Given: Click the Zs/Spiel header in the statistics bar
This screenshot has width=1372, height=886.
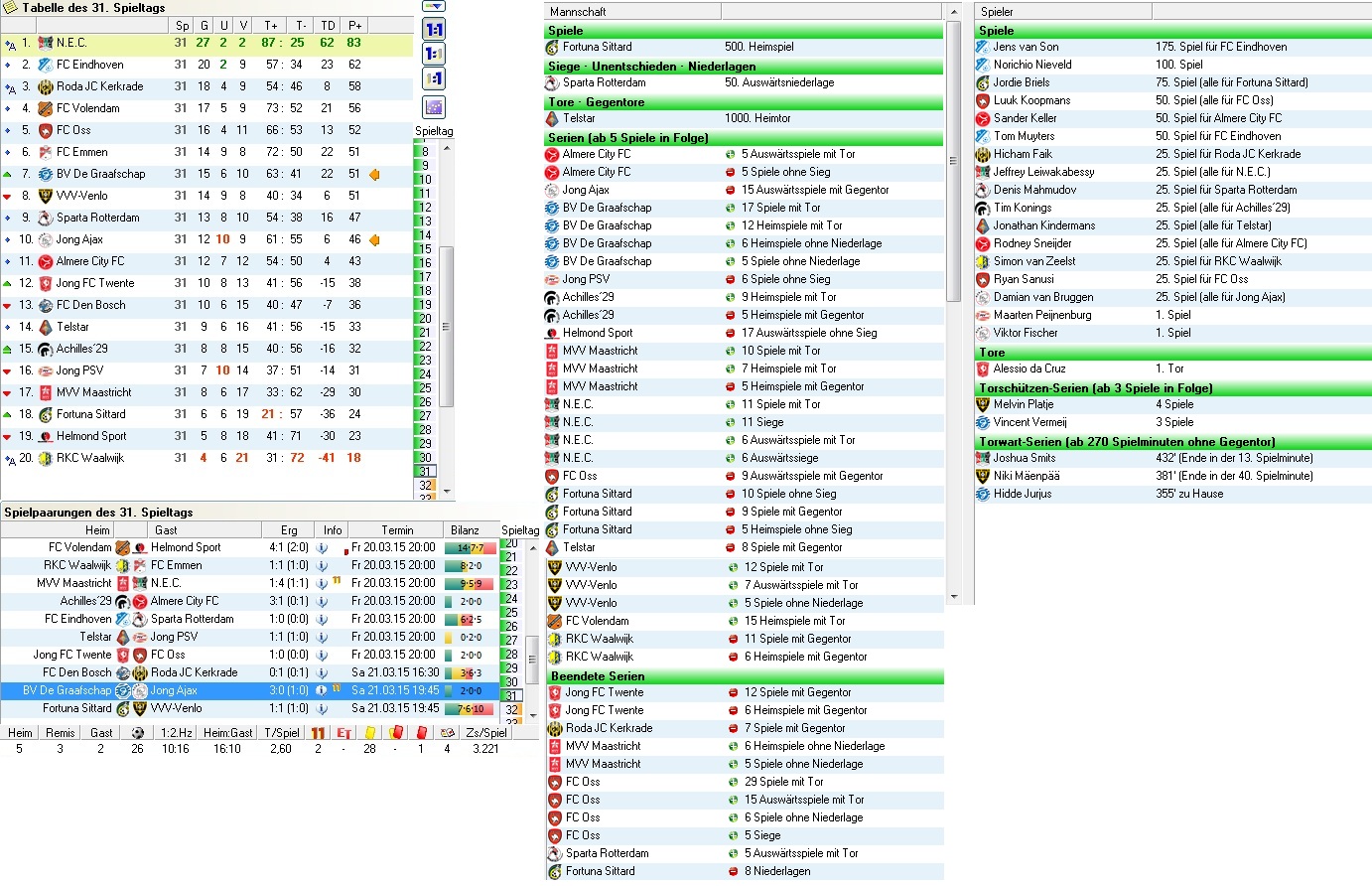Looking at the screenshot, I should pos(486,733).
